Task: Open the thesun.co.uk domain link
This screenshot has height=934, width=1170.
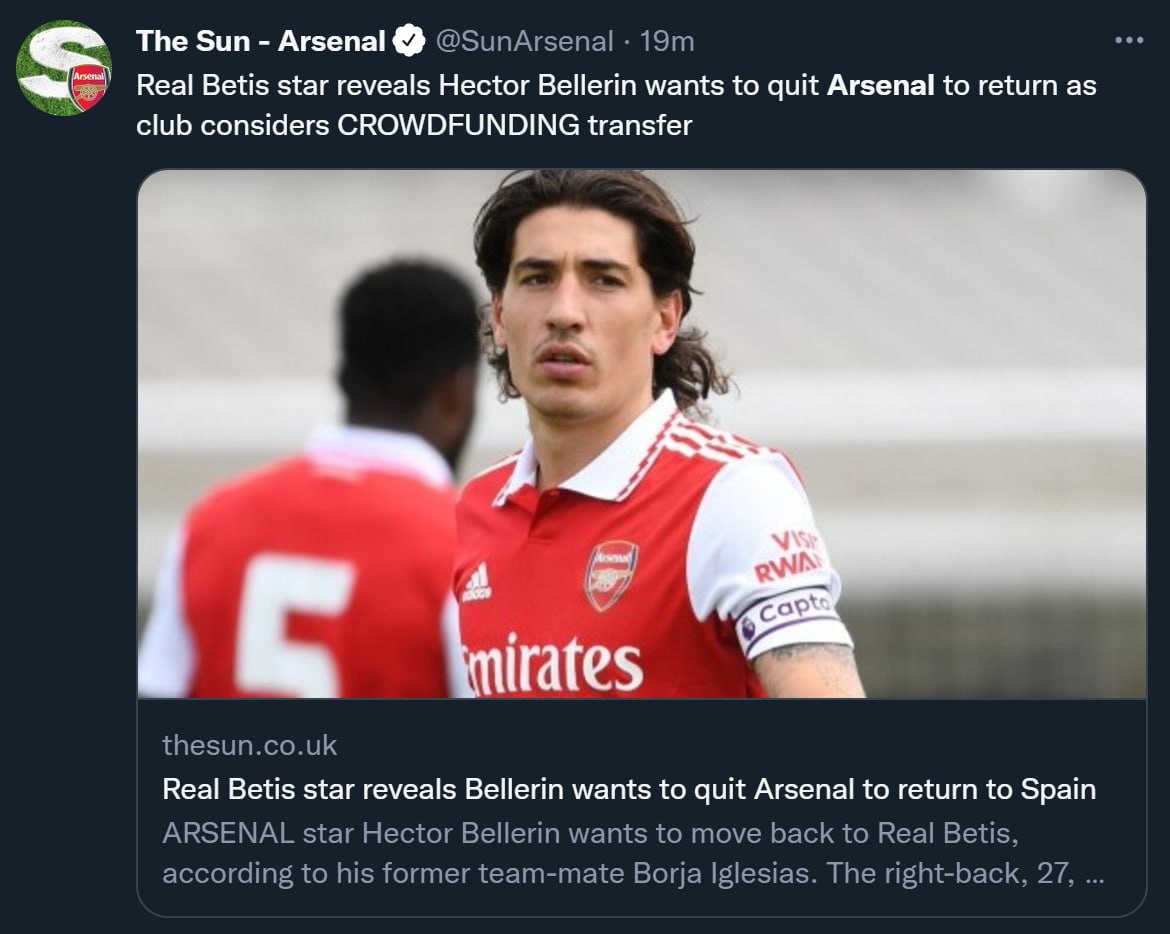Action: coord(249,745)
